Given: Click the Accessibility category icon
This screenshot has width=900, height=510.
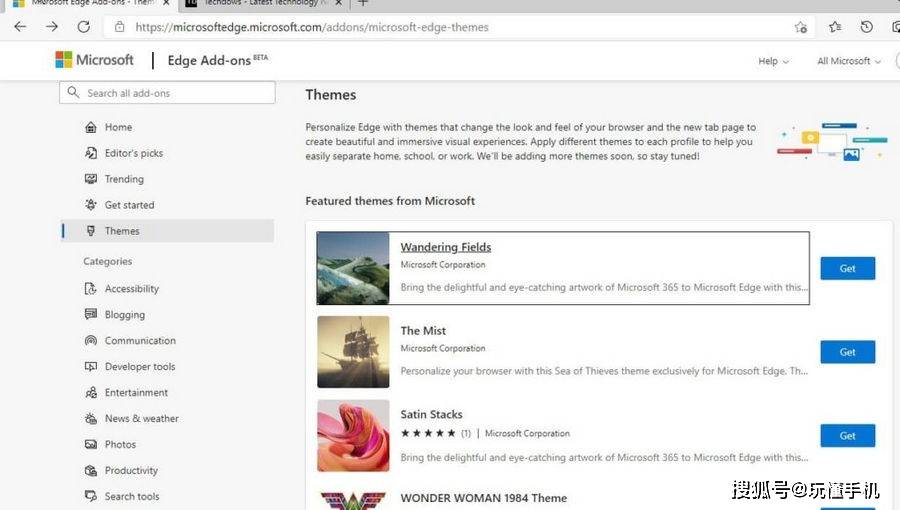Looking at the screenshot, I should (91, 289).
